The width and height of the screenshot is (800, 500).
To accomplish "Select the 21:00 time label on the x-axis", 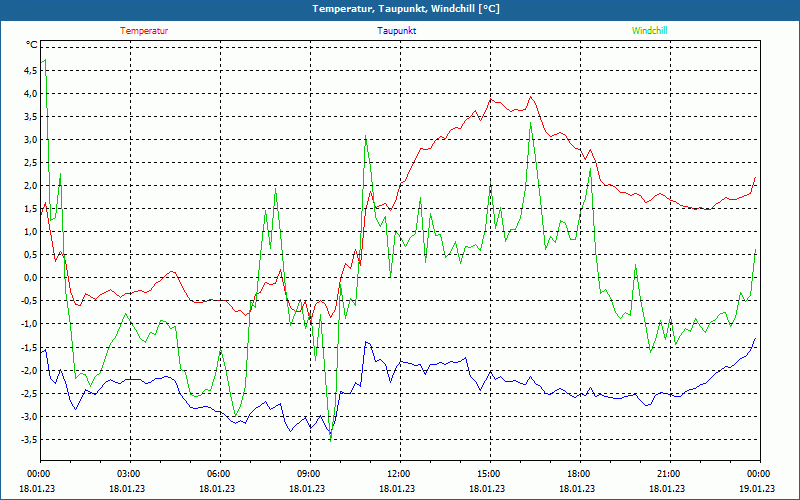I will pos(668,474).
